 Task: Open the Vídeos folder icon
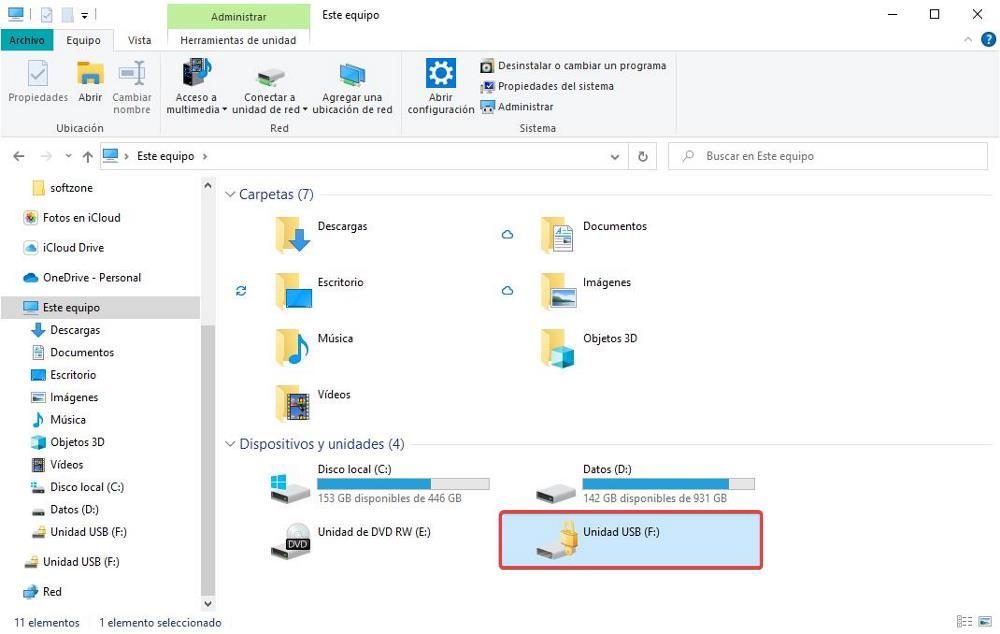[x=293, y=403]
